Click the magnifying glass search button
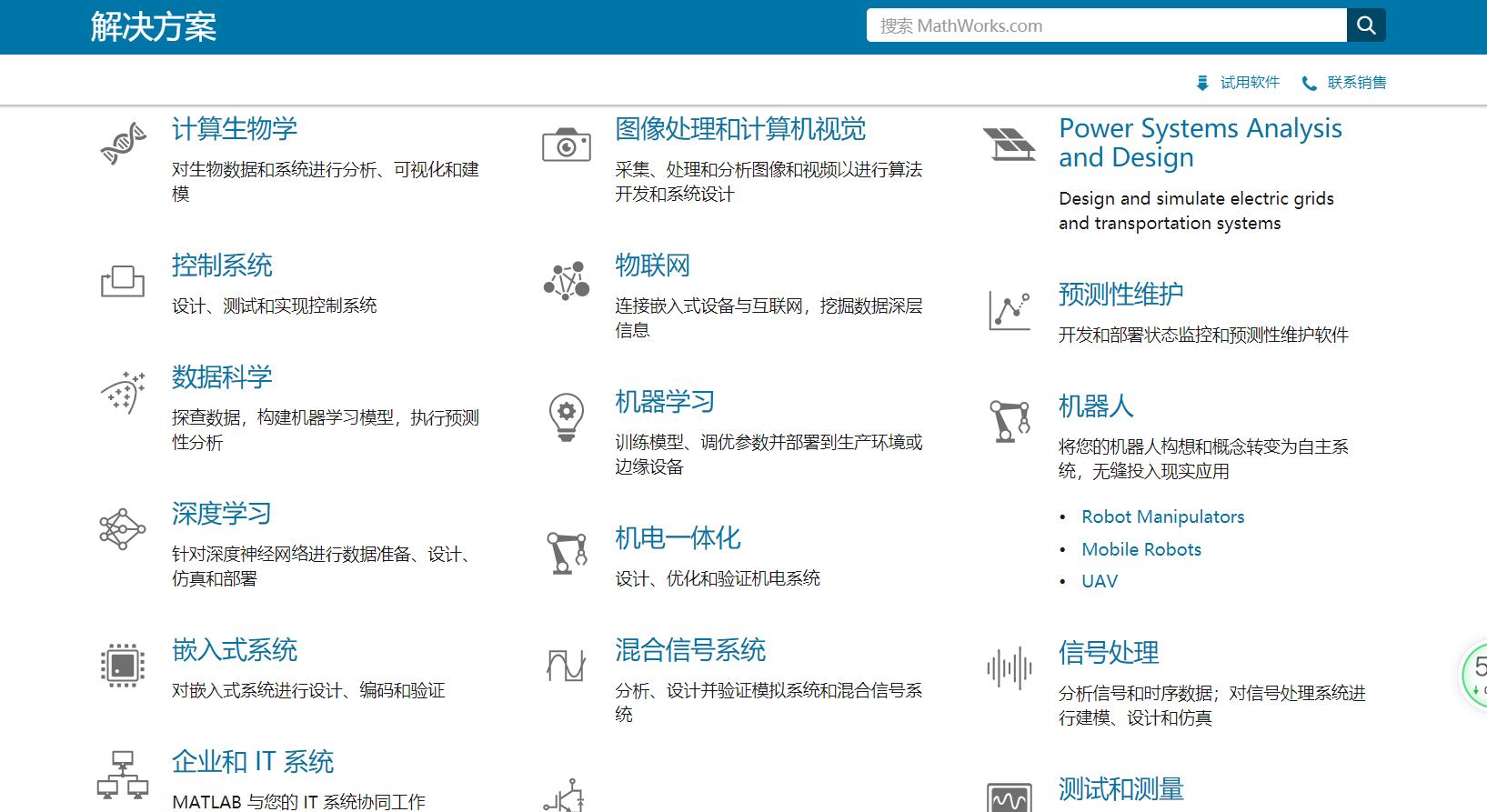Viewport: 1487px width, 812px height. (x=1365, y=25)
